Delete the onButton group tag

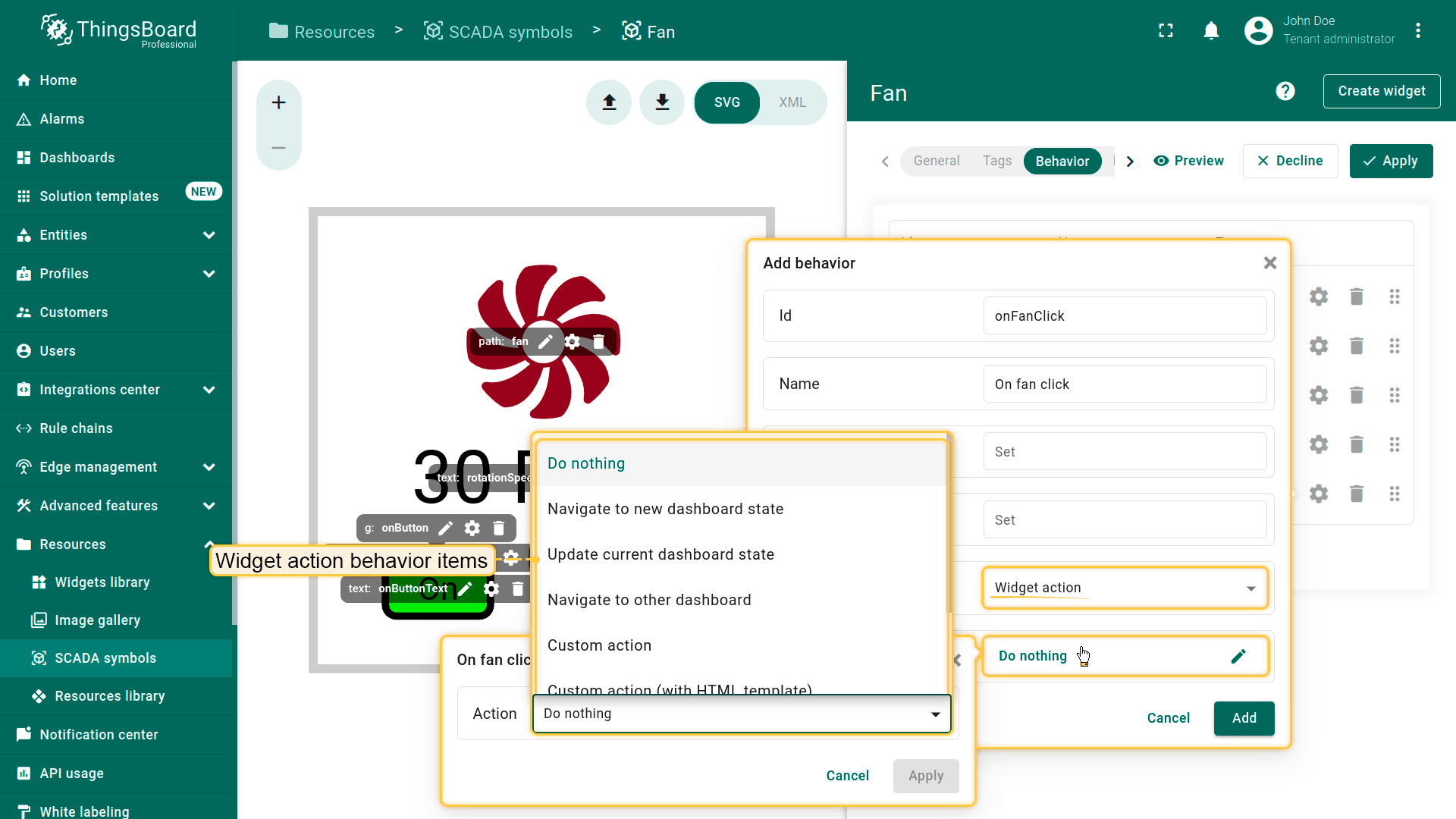click(x=499, y=529)
